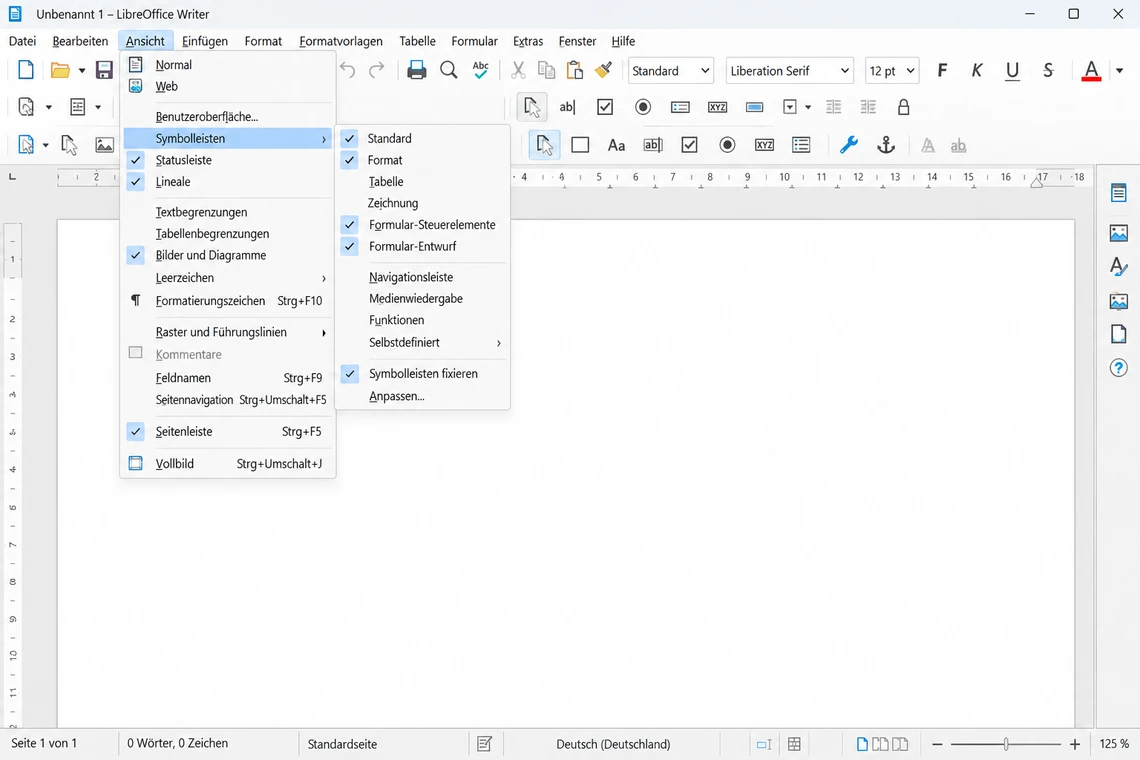Run the spelling check Abc icon
The height and width of the screenshot is (760, 1140).
click(x=481, y=71)
